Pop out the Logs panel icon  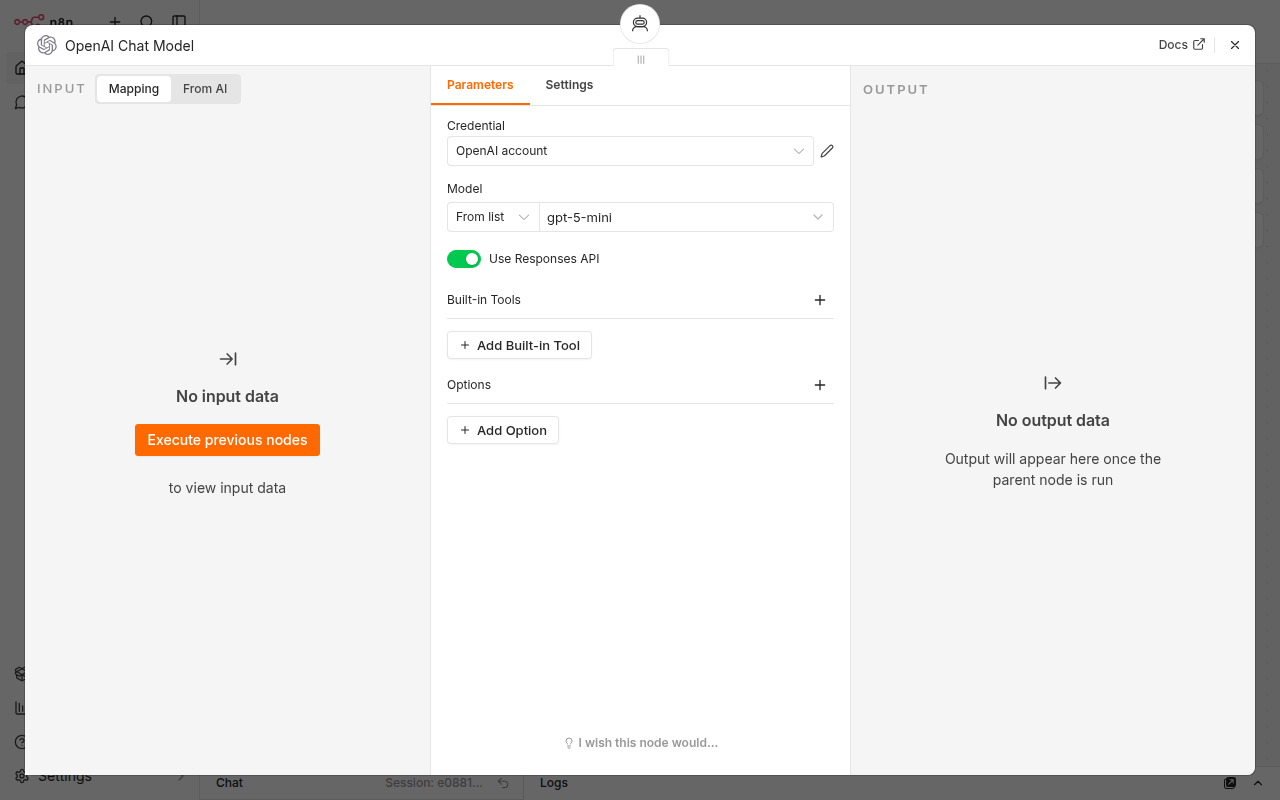coord(1230,783)
